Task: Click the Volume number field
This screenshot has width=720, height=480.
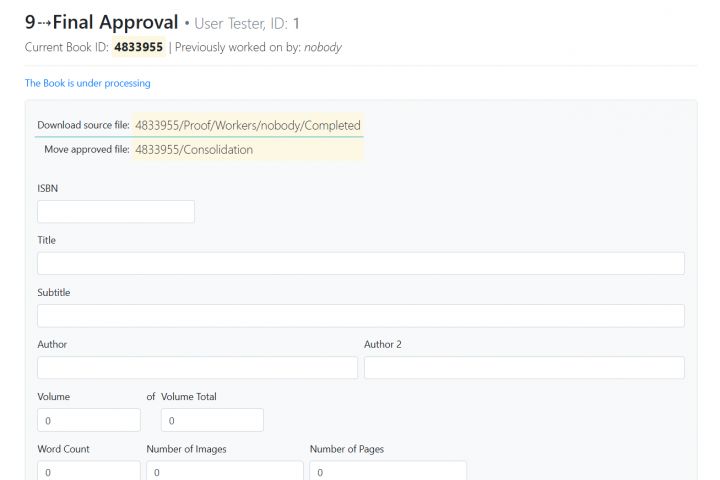Action: click(x=89, y=420)
